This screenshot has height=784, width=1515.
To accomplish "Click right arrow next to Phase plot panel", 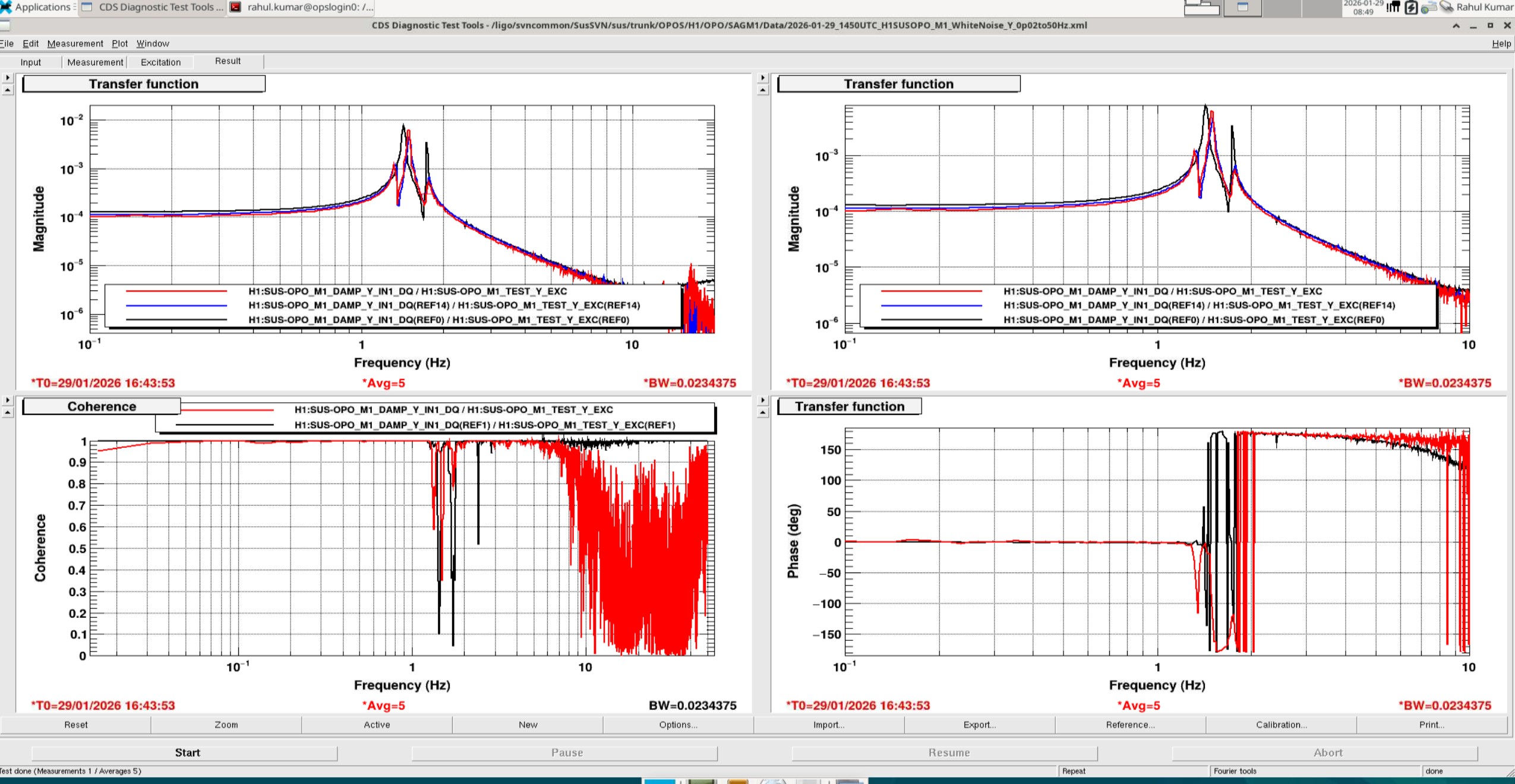I will point(763,400).
